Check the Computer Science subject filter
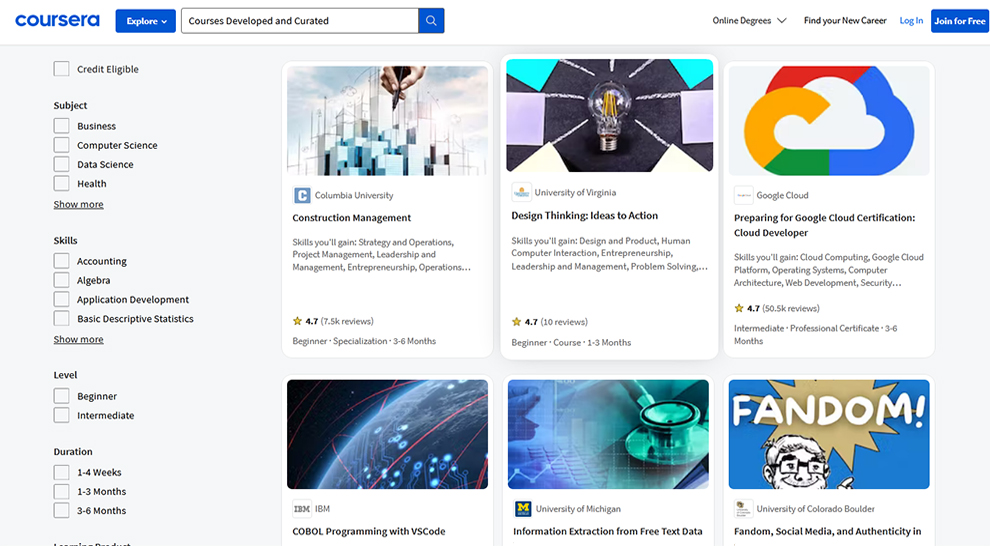The image size is (990, 546). point(61,145)
